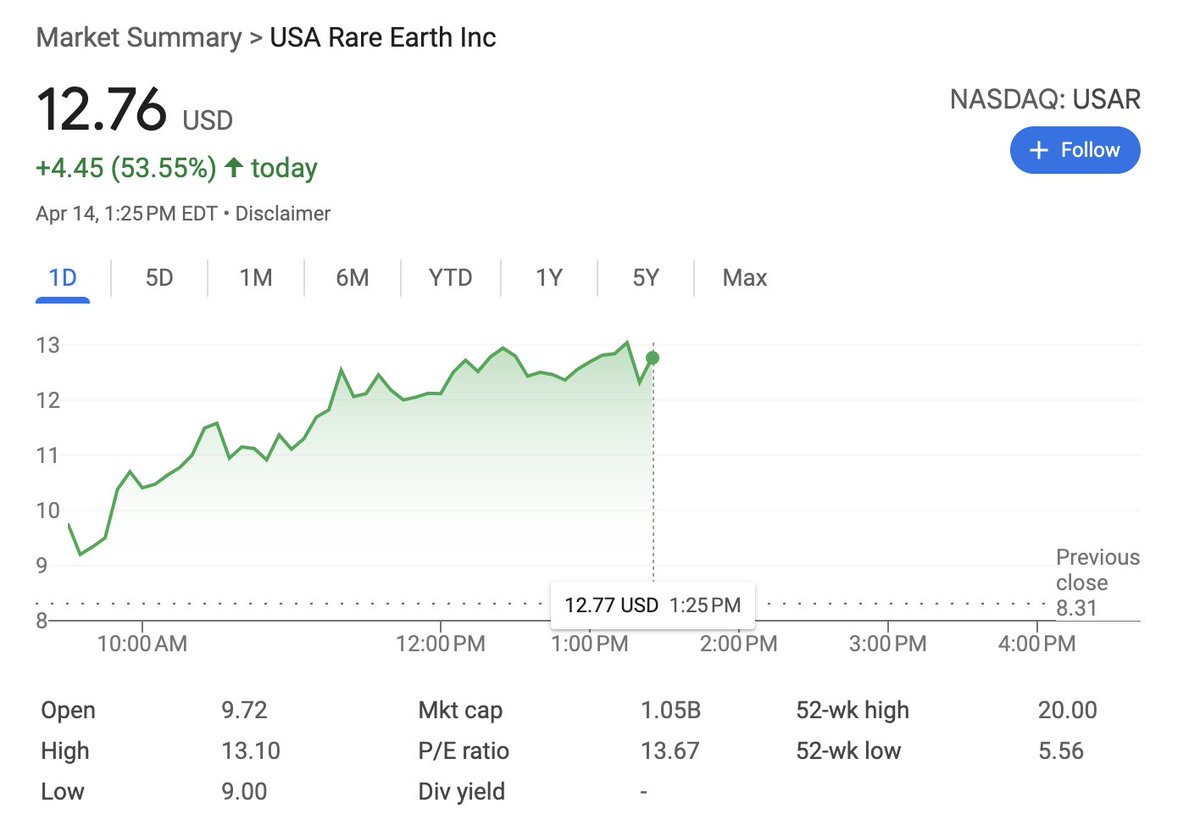The height and width of the screenshot is (831, 1200).
Task: Click the Apr 14, 1:25 PM EDT timestamp
Action: tap(126, 213)
